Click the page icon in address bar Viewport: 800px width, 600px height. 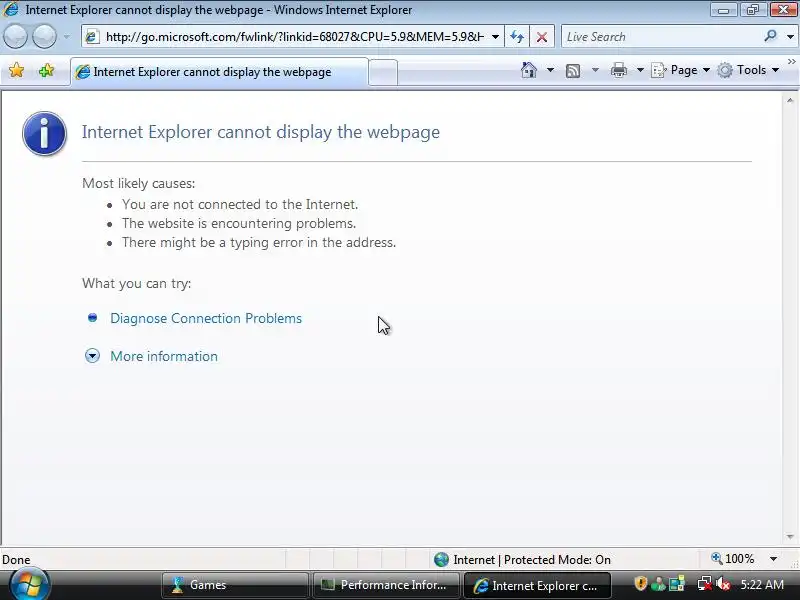[92, 37]
